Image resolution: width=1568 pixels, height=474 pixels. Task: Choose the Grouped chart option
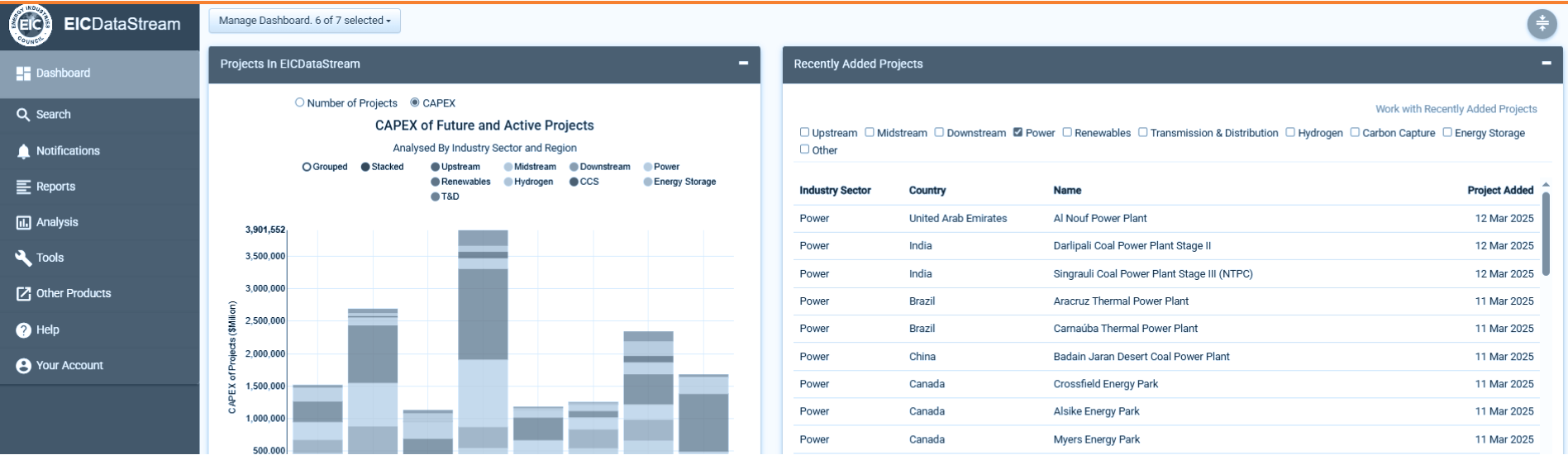[307, 167]
